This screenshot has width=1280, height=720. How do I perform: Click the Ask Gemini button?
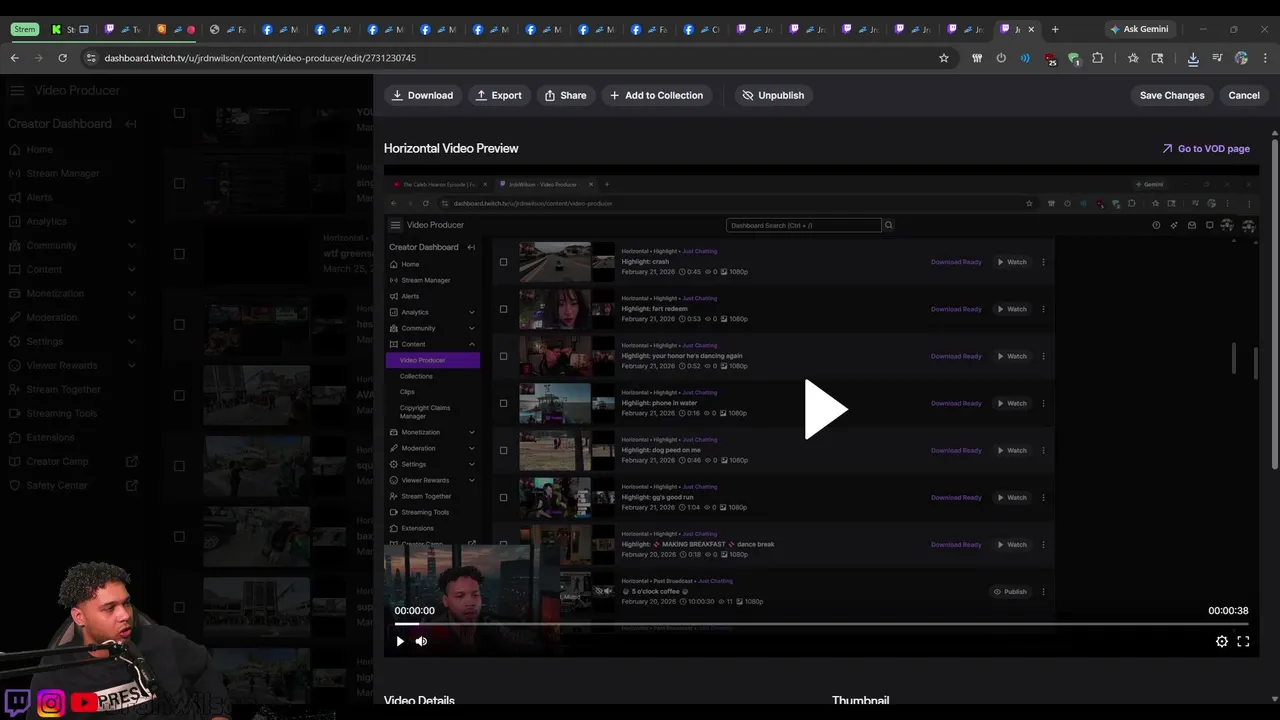pos(1138,29)
